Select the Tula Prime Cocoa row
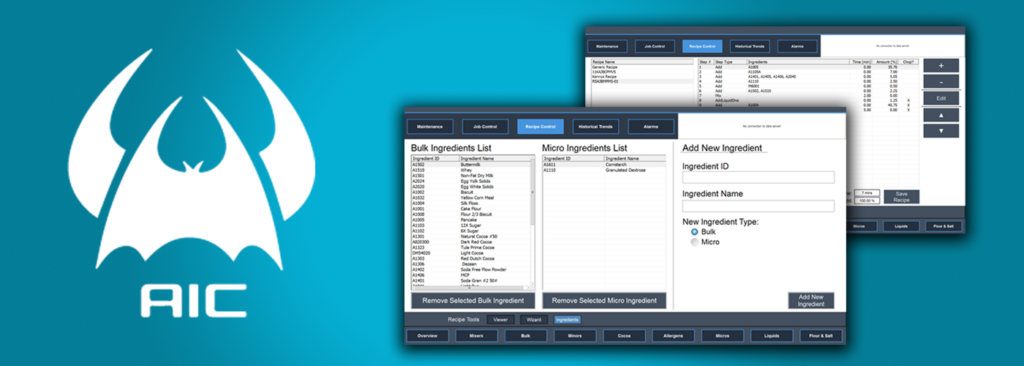This screenshot has width=1024, height=366. click(x=470, y=247)
